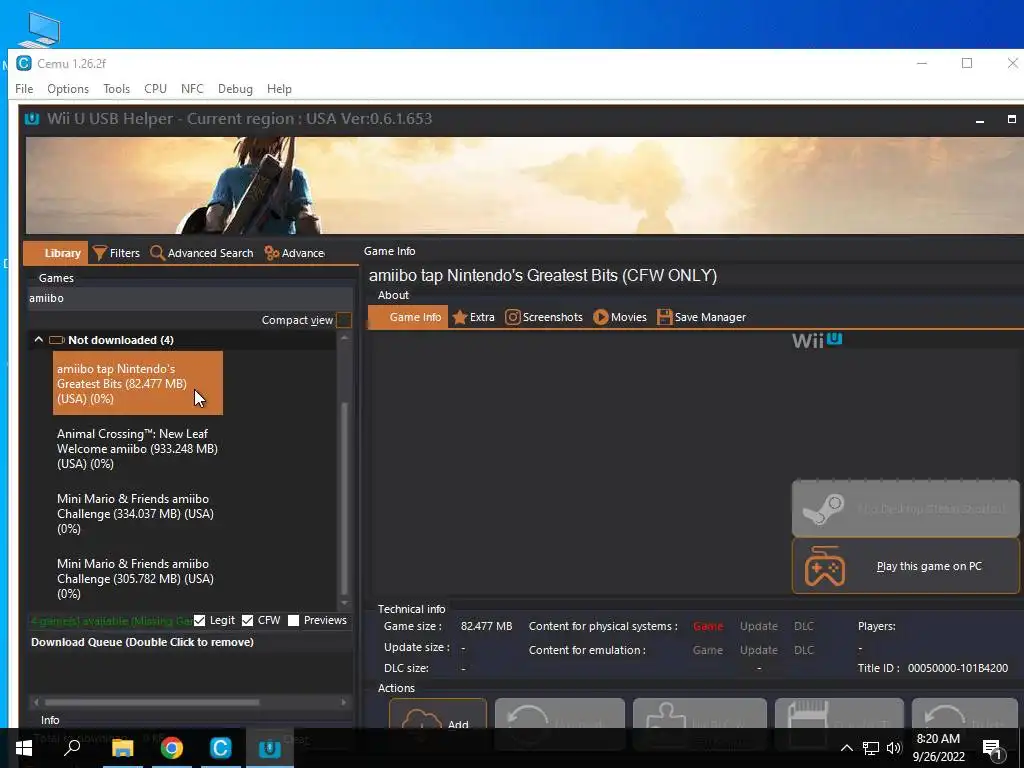Click the Cemu logo in title bar
The width and height of the screenshot is (1024, 768).
coord(24,63)
